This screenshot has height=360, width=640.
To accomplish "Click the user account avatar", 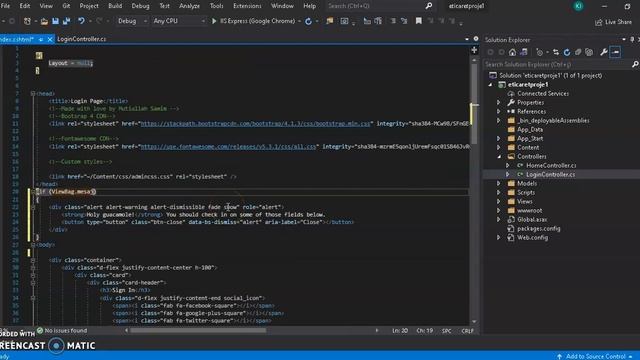I will click(578, 6).
